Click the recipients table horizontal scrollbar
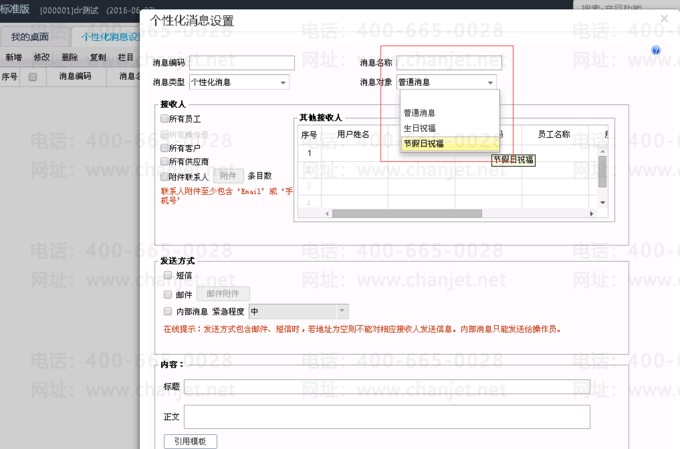Screen dimensions: 680x449 (407, 213)
